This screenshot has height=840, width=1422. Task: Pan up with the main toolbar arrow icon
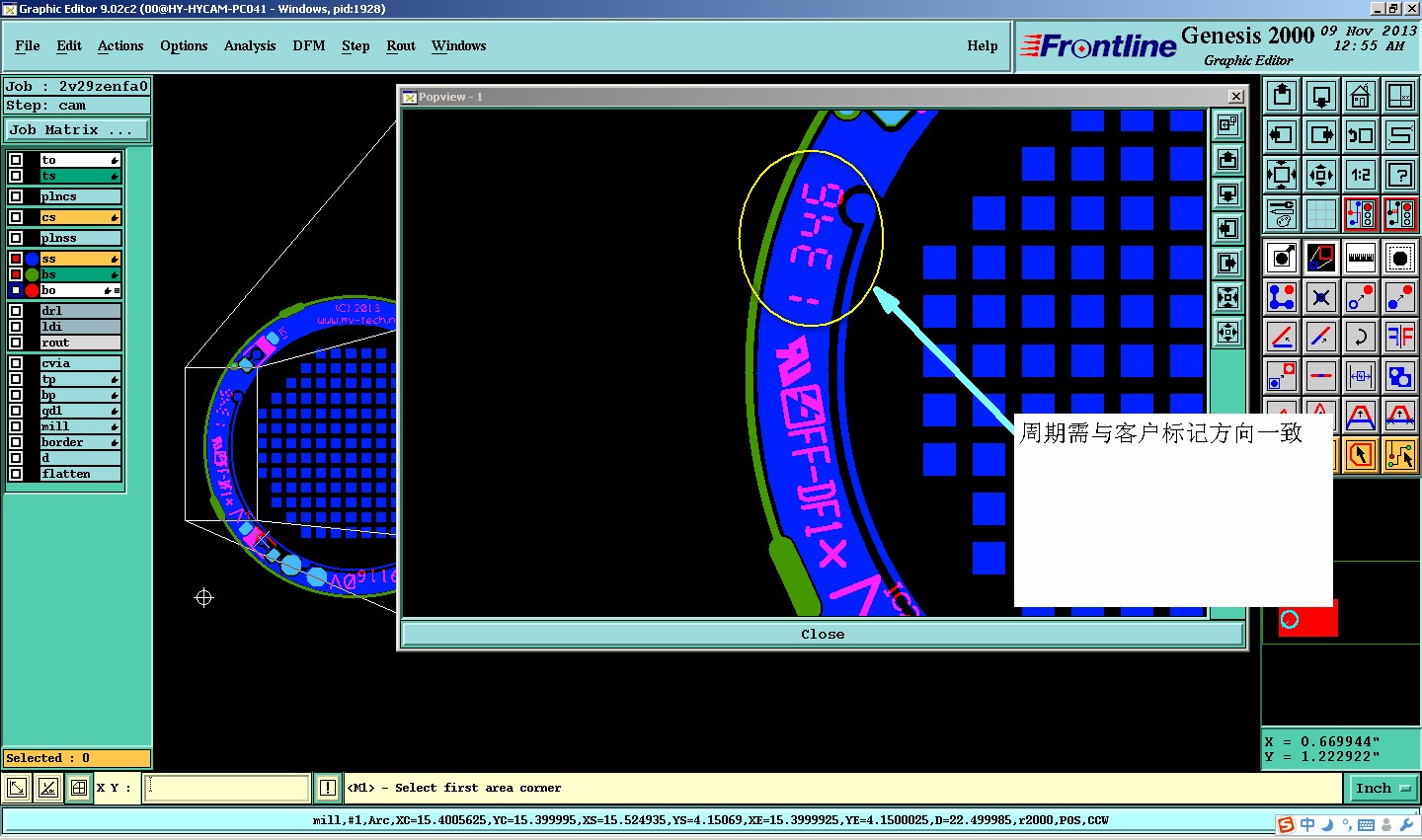(x=1282, y=96)
